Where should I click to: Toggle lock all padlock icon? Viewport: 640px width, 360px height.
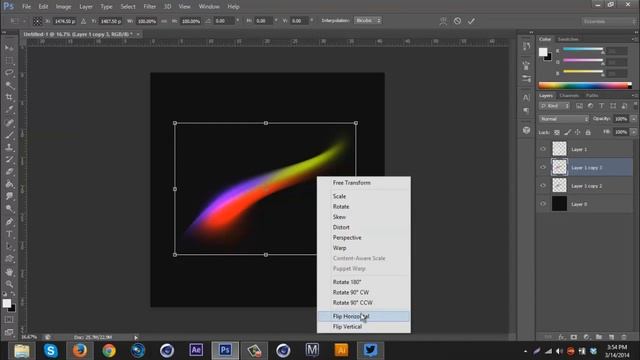pyautogui.click(x=588, y=132)
